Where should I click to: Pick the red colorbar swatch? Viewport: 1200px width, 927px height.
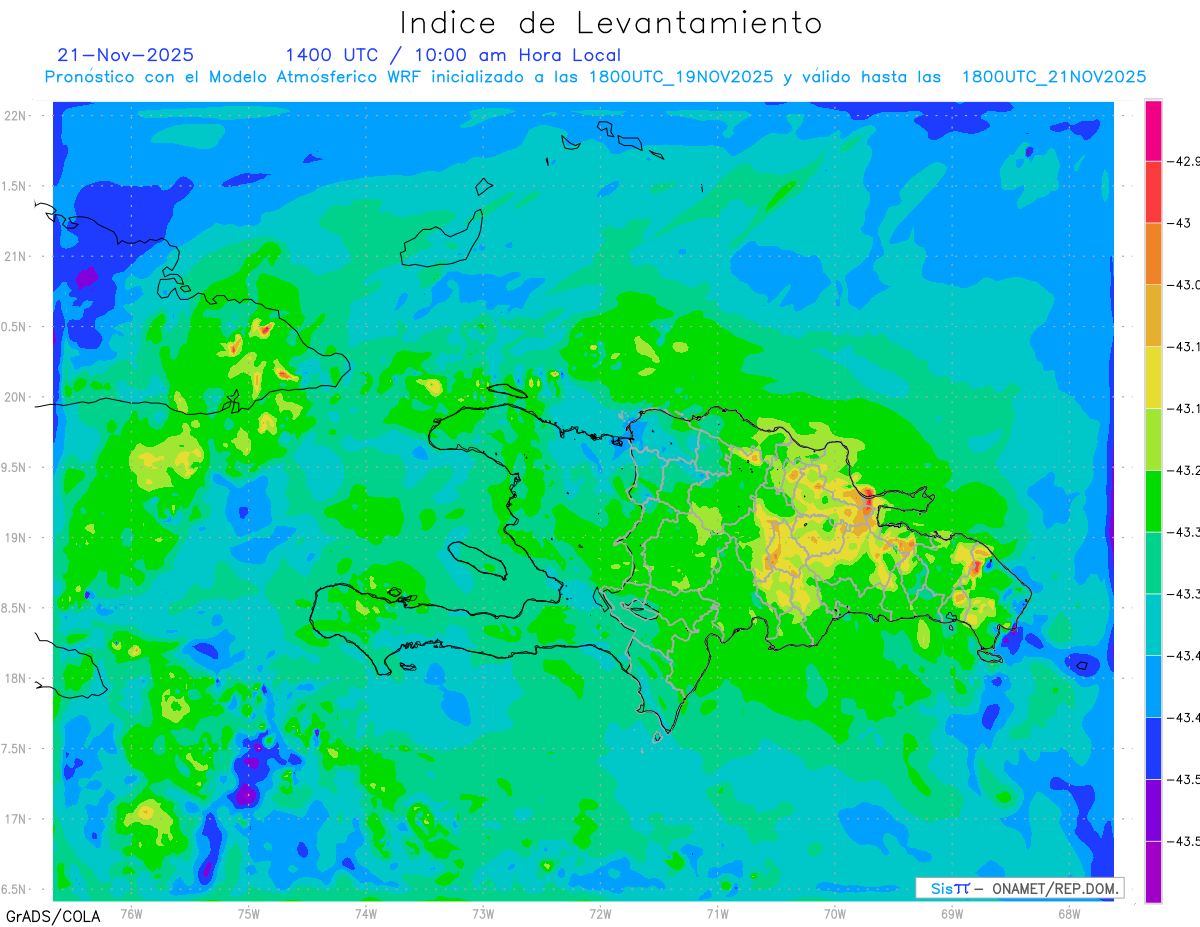click(x=1153, y=192)
